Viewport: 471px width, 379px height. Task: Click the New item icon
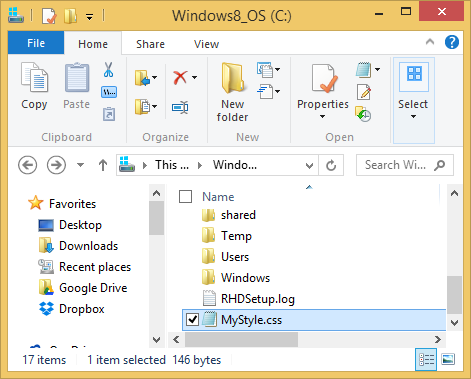[265, 69]
